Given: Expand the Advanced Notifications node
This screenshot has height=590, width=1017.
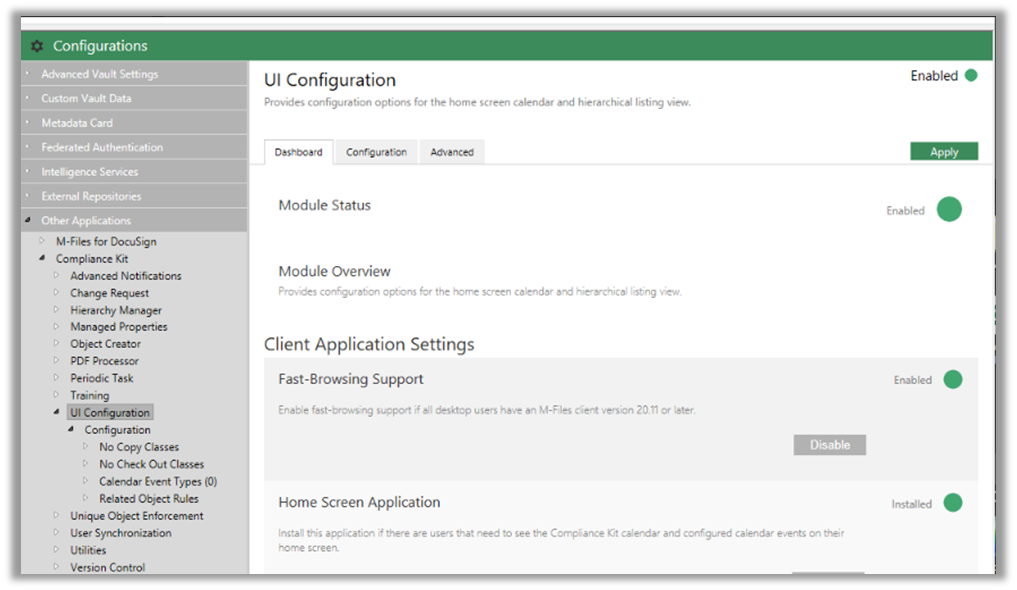Looking at the screenshot, I should click(x=56, y=275).
